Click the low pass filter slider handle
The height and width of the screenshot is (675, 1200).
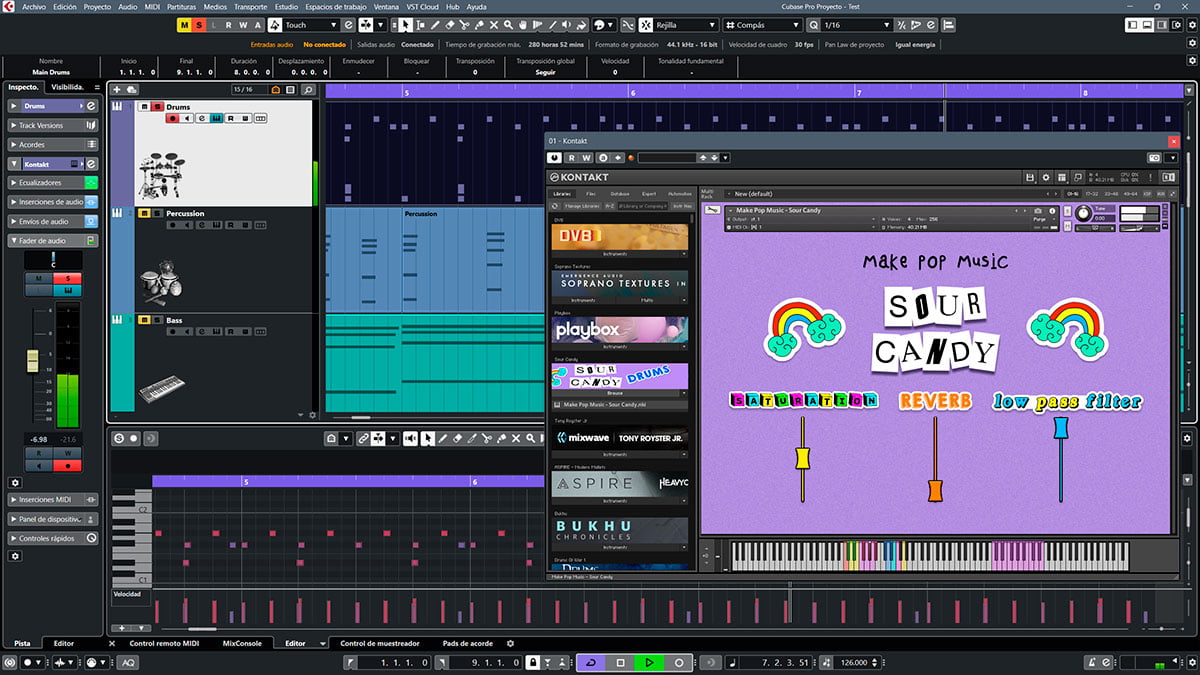1061,428
